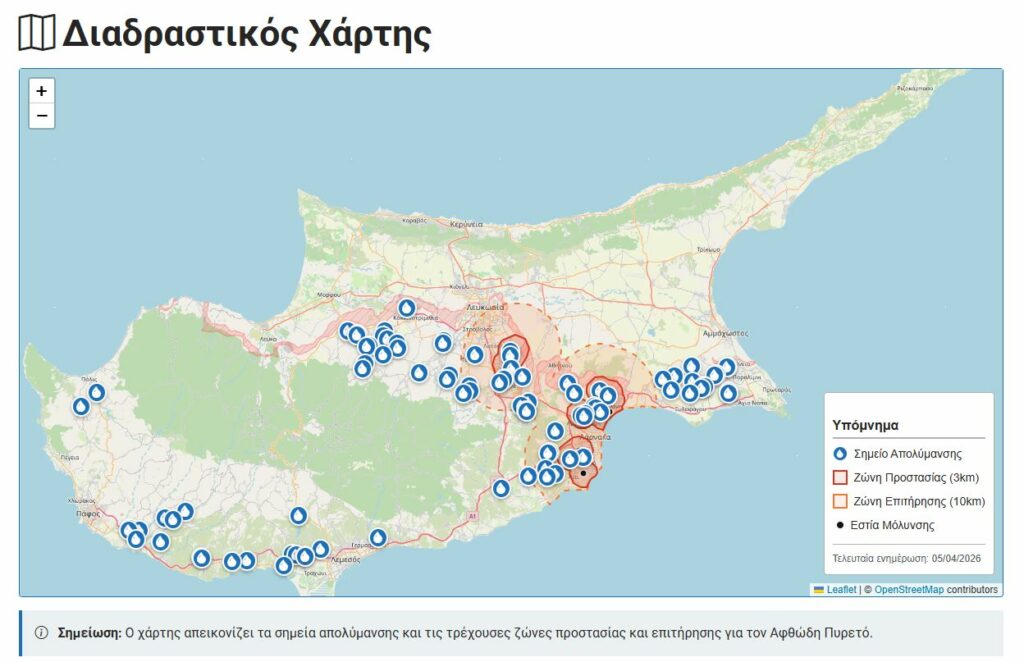Click the droplet icon in legend

[x=840, y=454]
